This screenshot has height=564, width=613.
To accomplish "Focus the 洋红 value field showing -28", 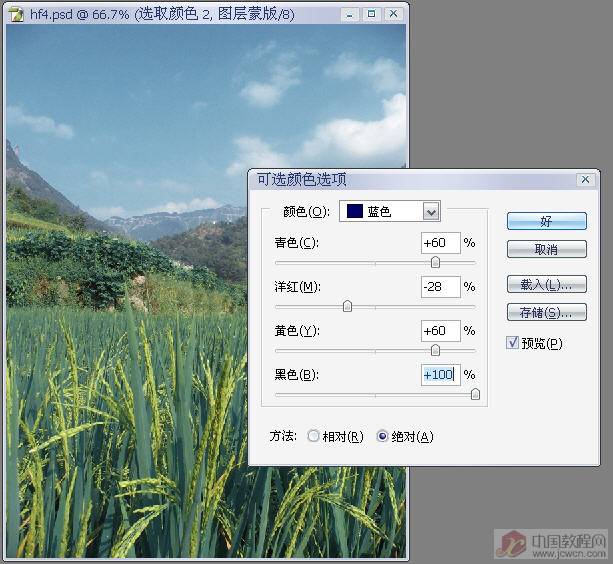I will (x=440, y=287).
